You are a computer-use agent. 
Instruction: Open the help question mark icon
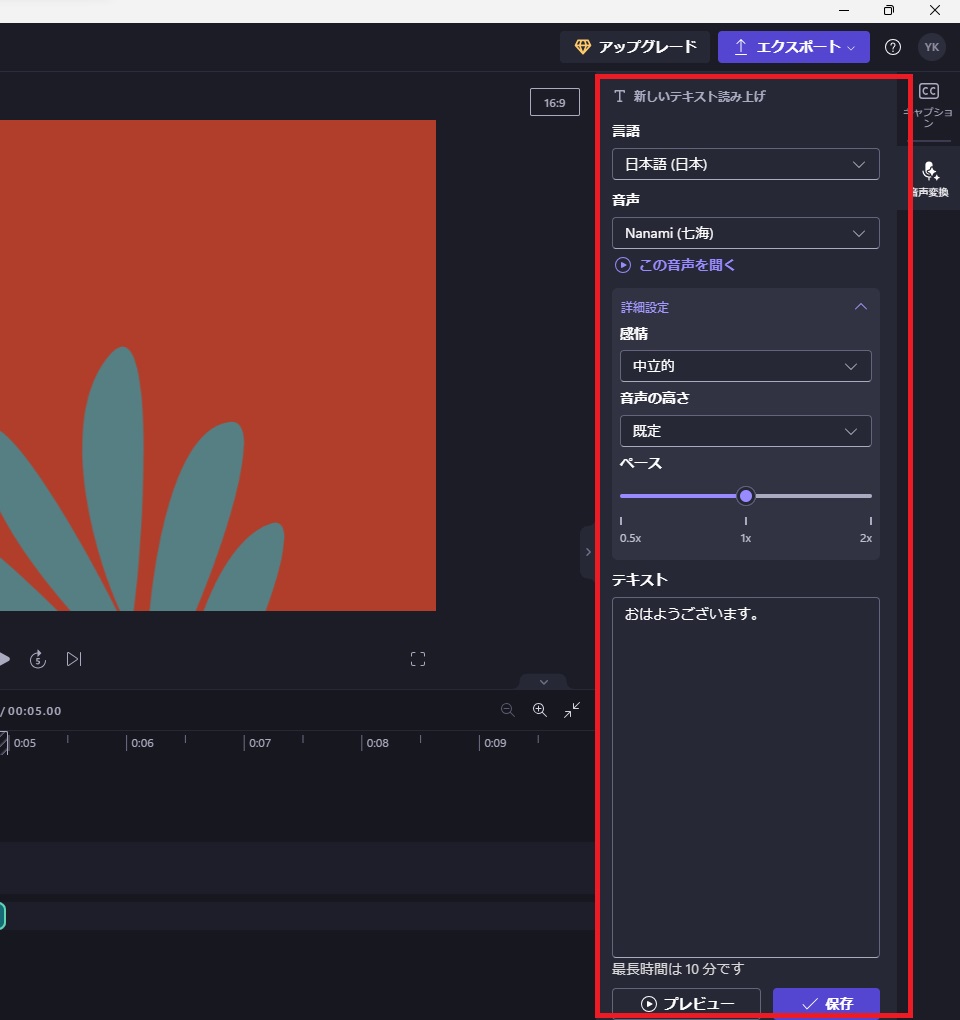(893, 47)
